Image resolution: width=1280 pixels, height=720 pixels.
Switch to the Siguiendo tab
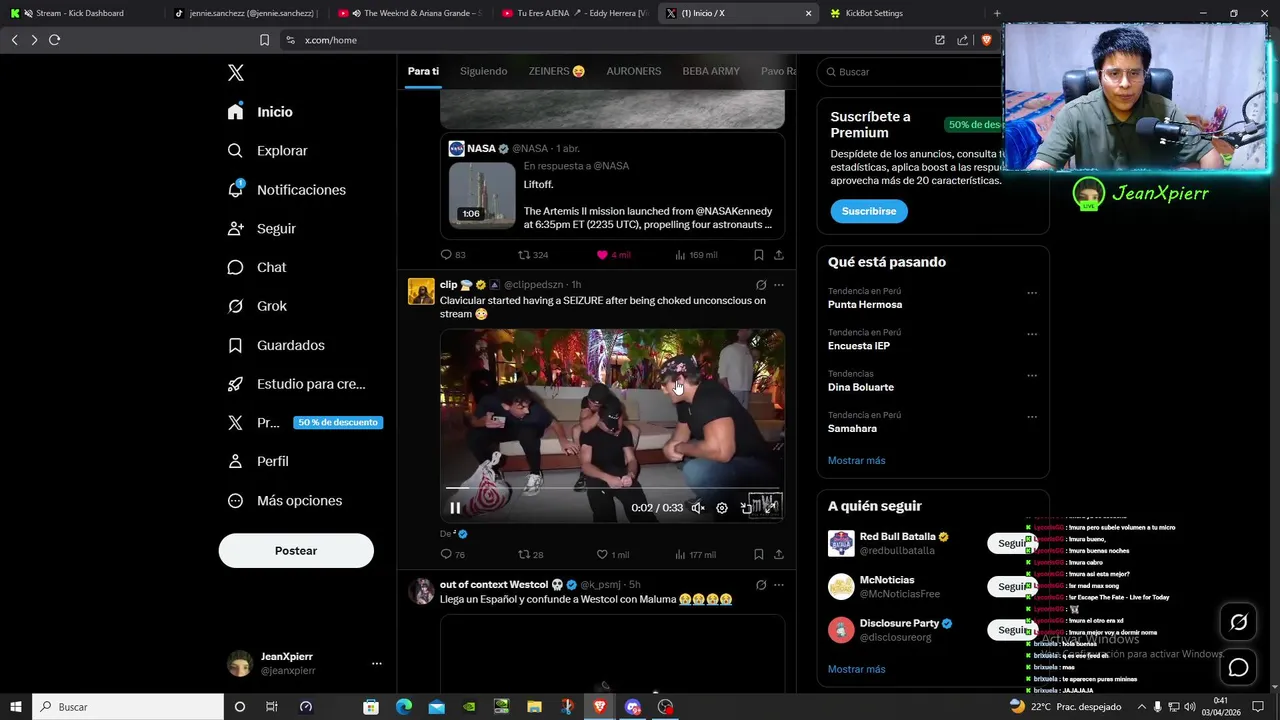click(483, 71)
